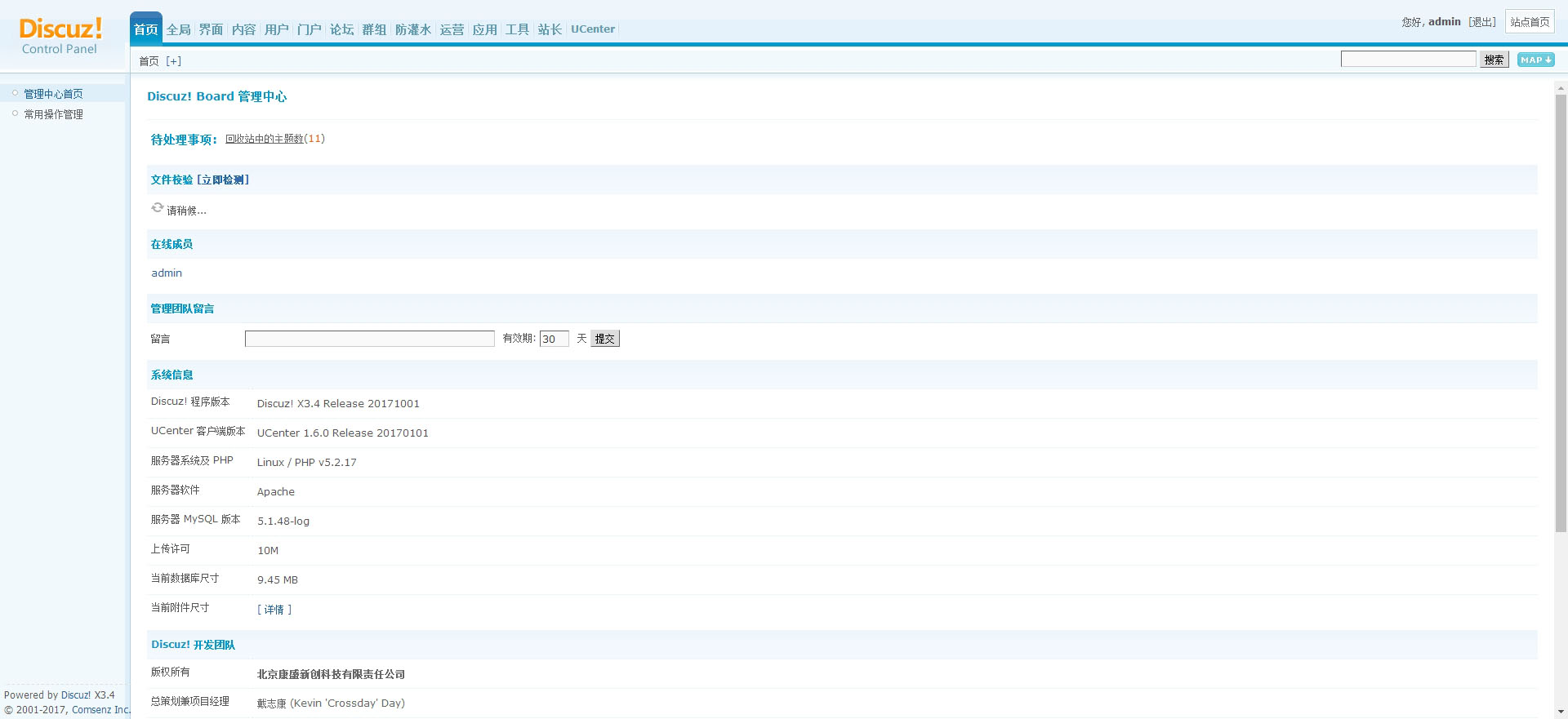Switch to the 防灌水 tab
1568x719 pixels.
413,29
